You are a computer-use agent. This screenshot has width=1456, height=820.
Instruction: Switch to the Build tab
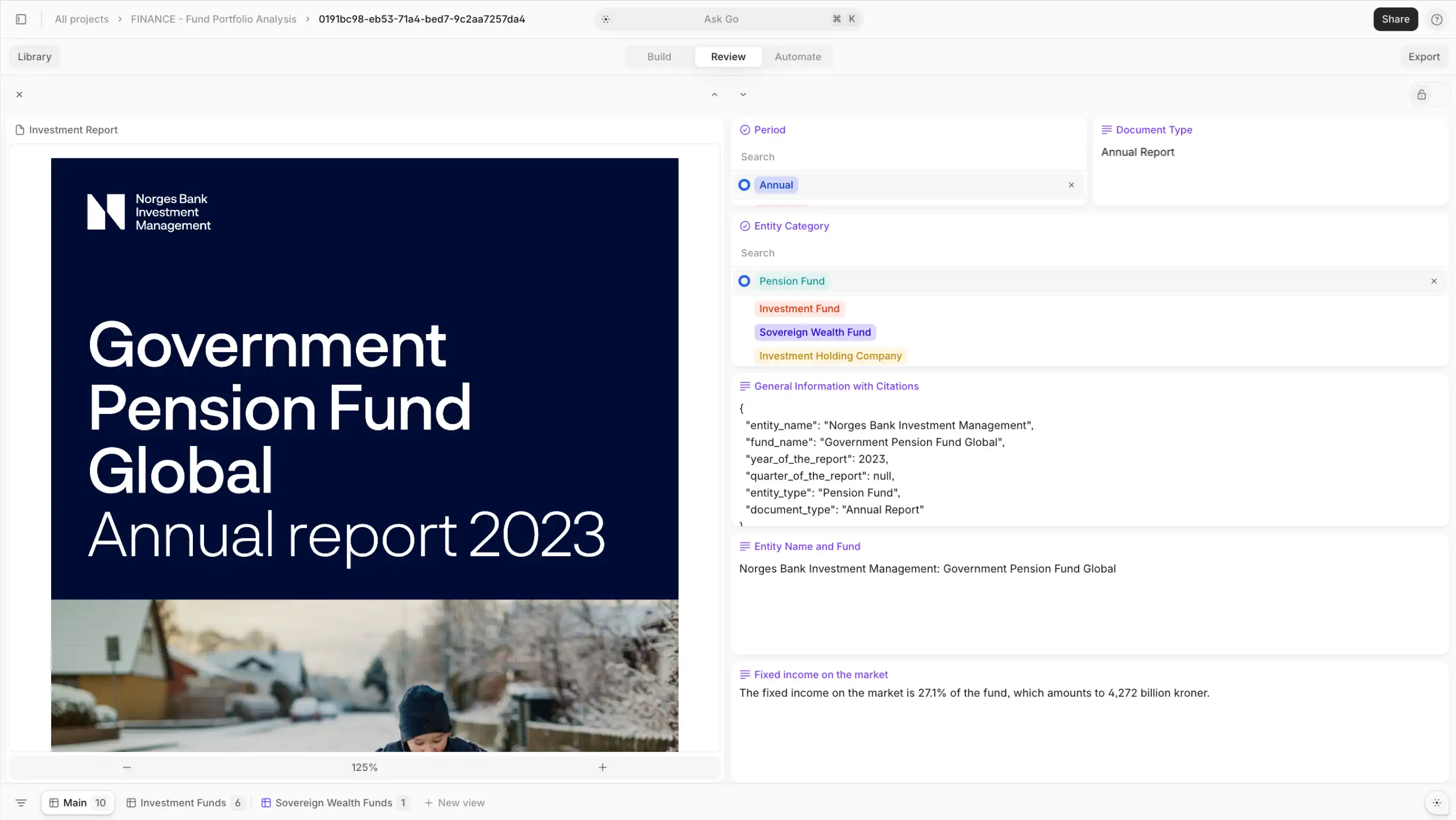(658, 56)
